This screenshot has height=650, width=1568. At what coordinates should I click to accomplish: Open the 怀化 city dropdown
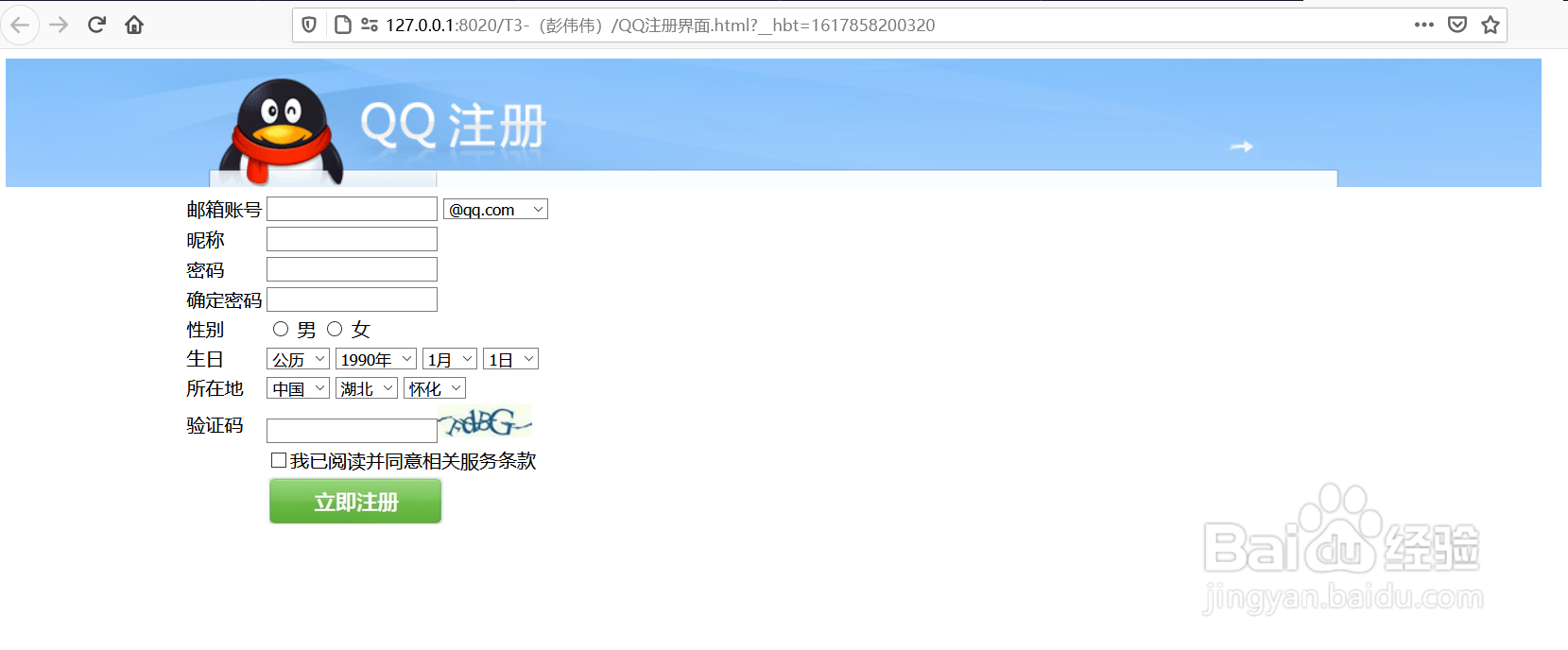435,388
